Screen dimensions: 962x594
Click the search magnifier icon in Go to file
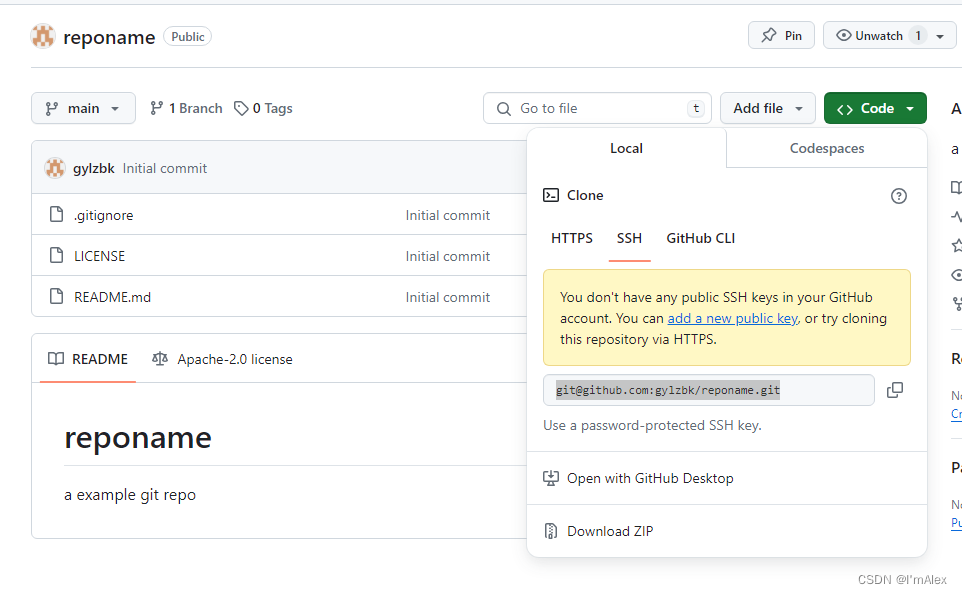[504, 109]
